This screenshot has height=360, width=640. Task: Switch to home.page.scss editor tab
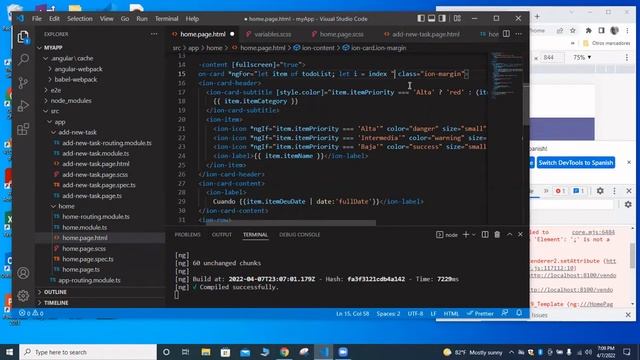pyautogui.click(x=337, y=34)
